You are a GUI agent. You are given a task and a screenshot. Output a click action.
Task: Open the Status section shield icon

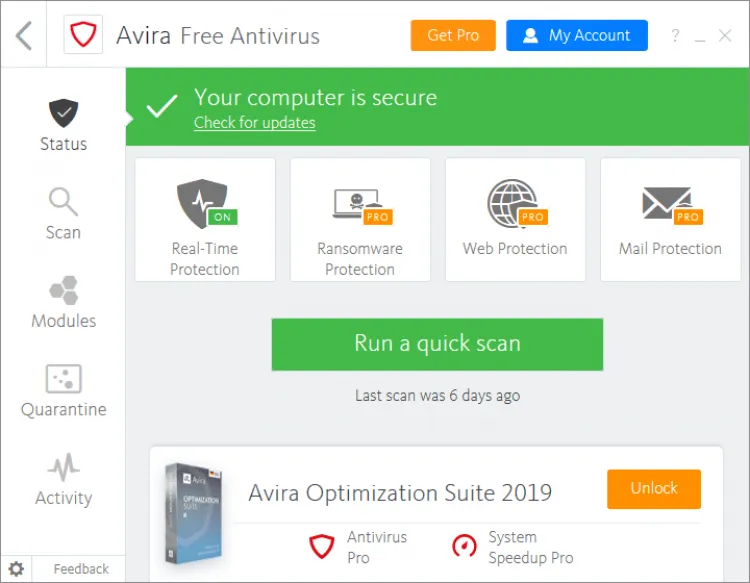coord(63,113)
